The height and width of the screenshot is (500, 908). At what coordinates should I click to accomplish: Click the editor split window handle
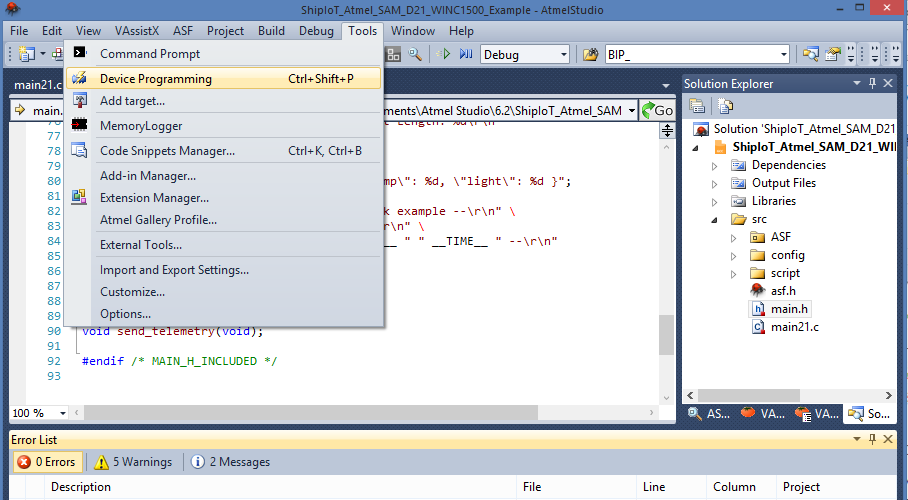pyautogui.click(x=667, y=130)
